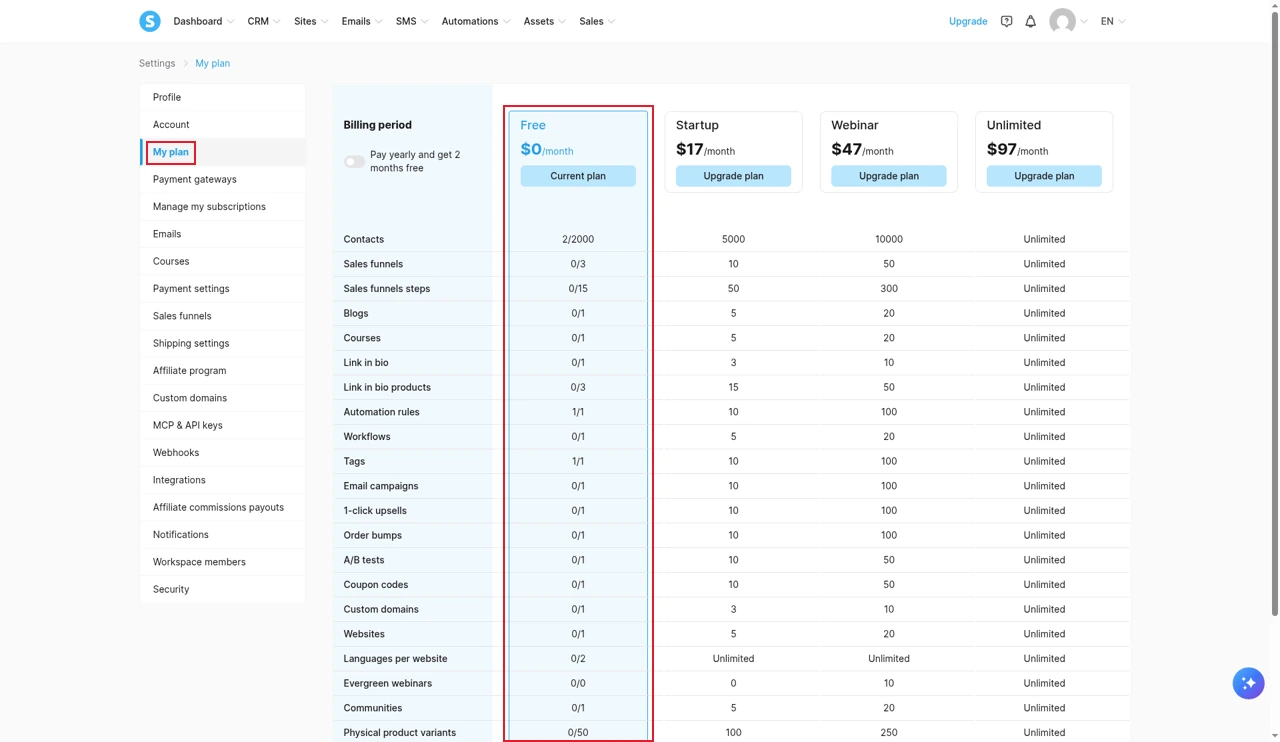The width and height of the screenshot is (1280, 742).
Task: Open Notifications settings in sidebar
Action: [223, 534]
